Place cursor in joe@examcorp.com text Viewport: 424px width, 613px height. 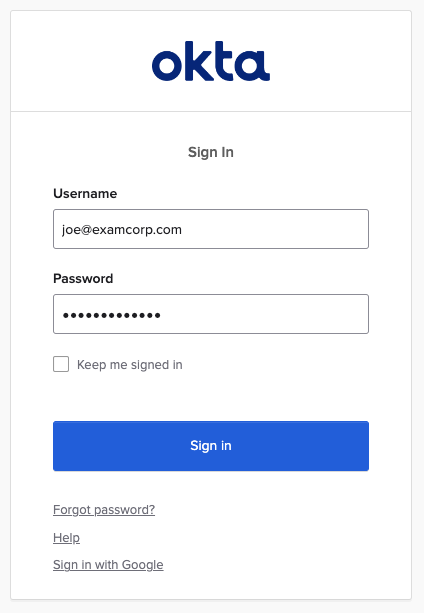tap(122, 229)
